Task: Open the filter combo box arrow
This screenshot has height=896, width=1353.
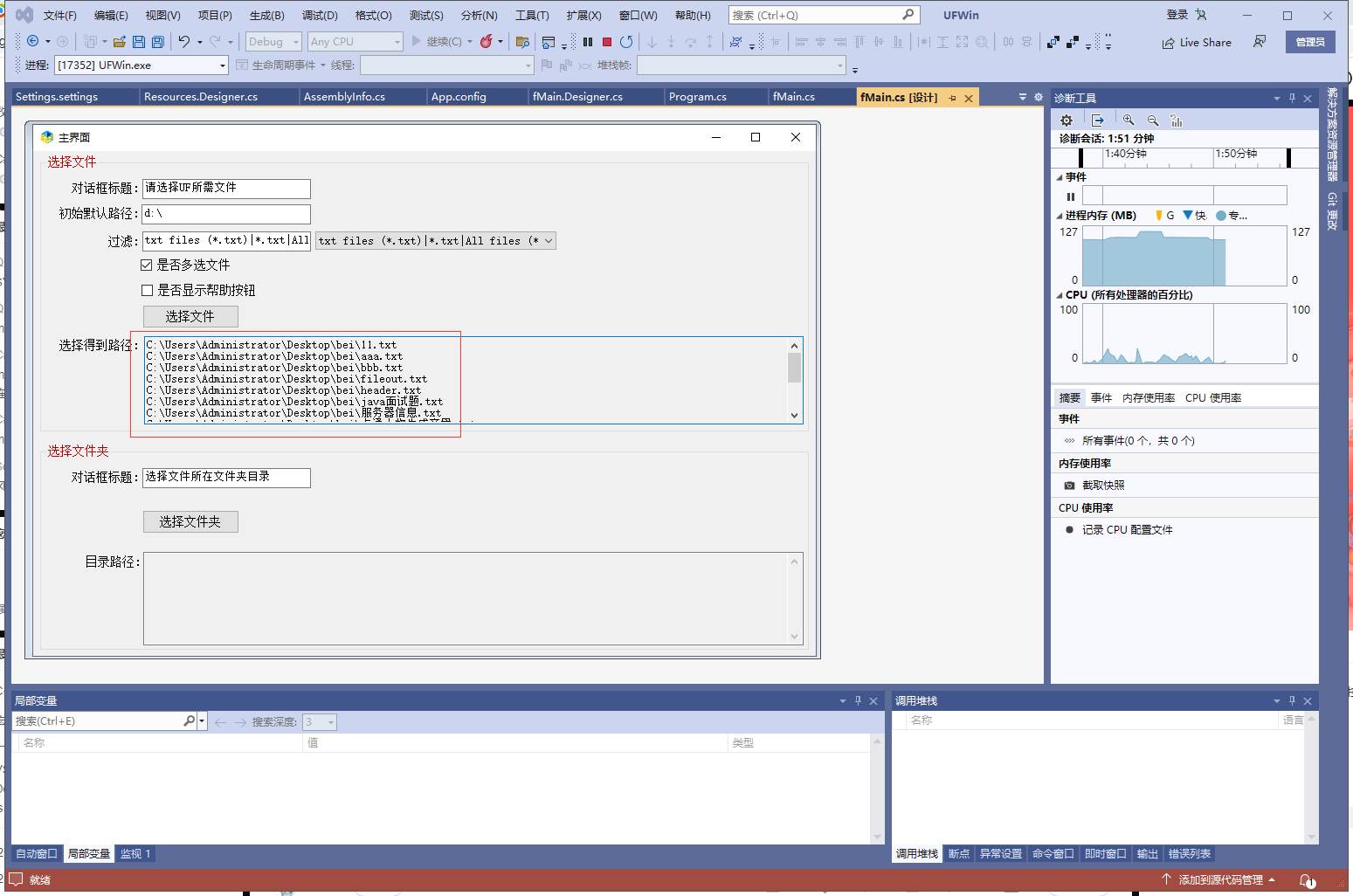Action: pos(549,241)
